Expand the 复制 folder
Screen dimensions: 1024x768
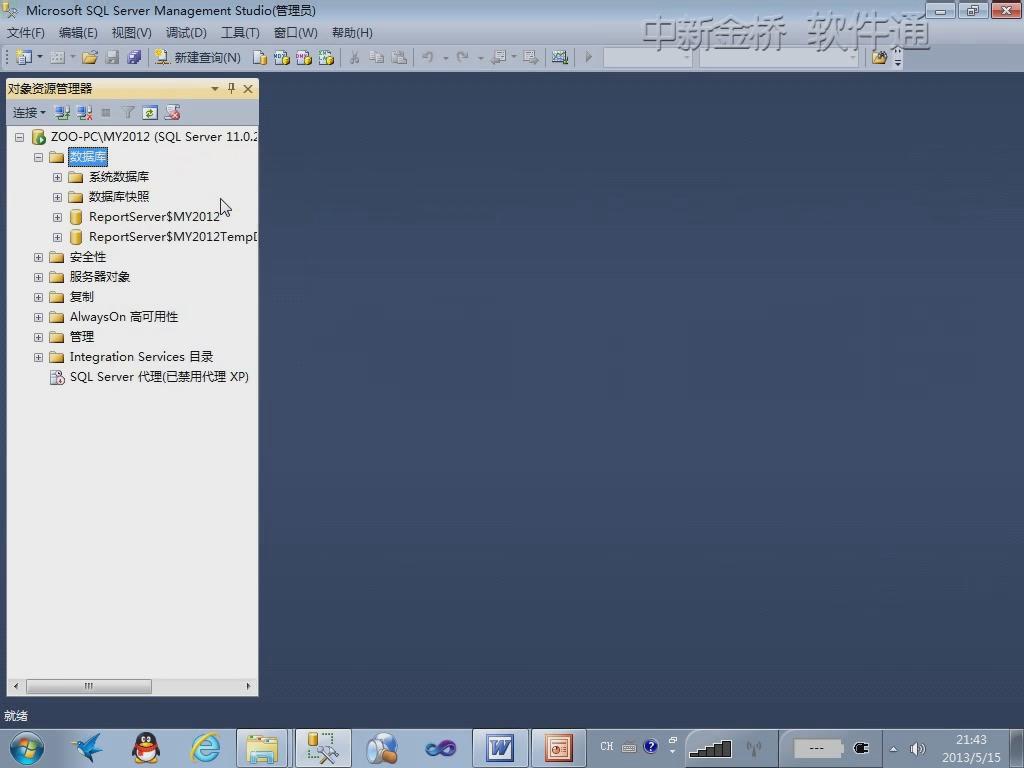(x=39, y=298)
